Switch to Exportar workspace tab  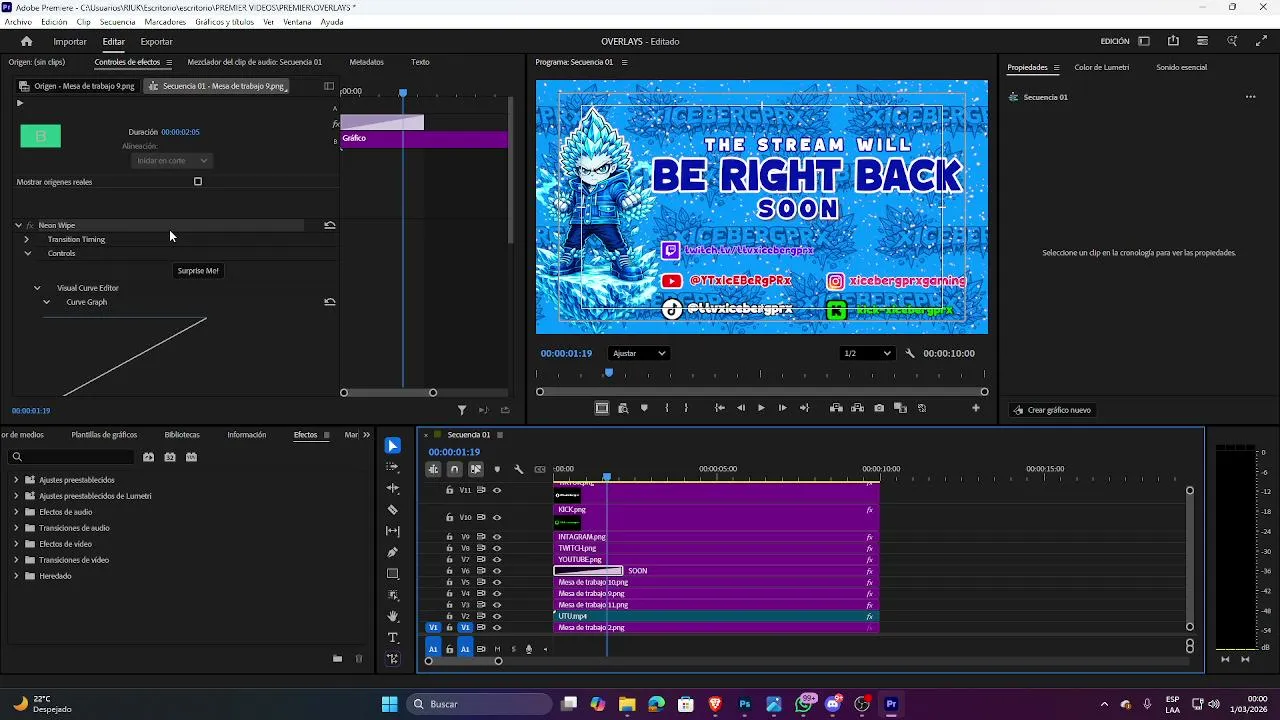(157, 41)
